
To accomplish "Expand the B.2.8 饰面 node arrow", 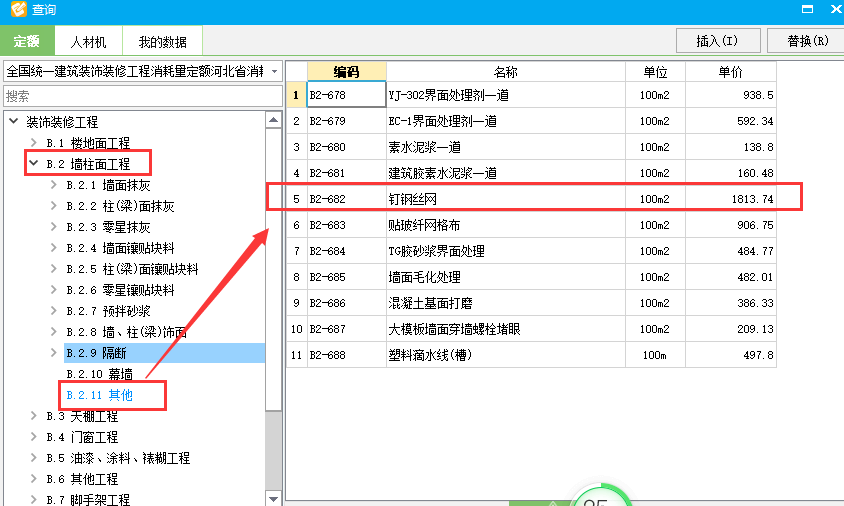I will (54, 332).
